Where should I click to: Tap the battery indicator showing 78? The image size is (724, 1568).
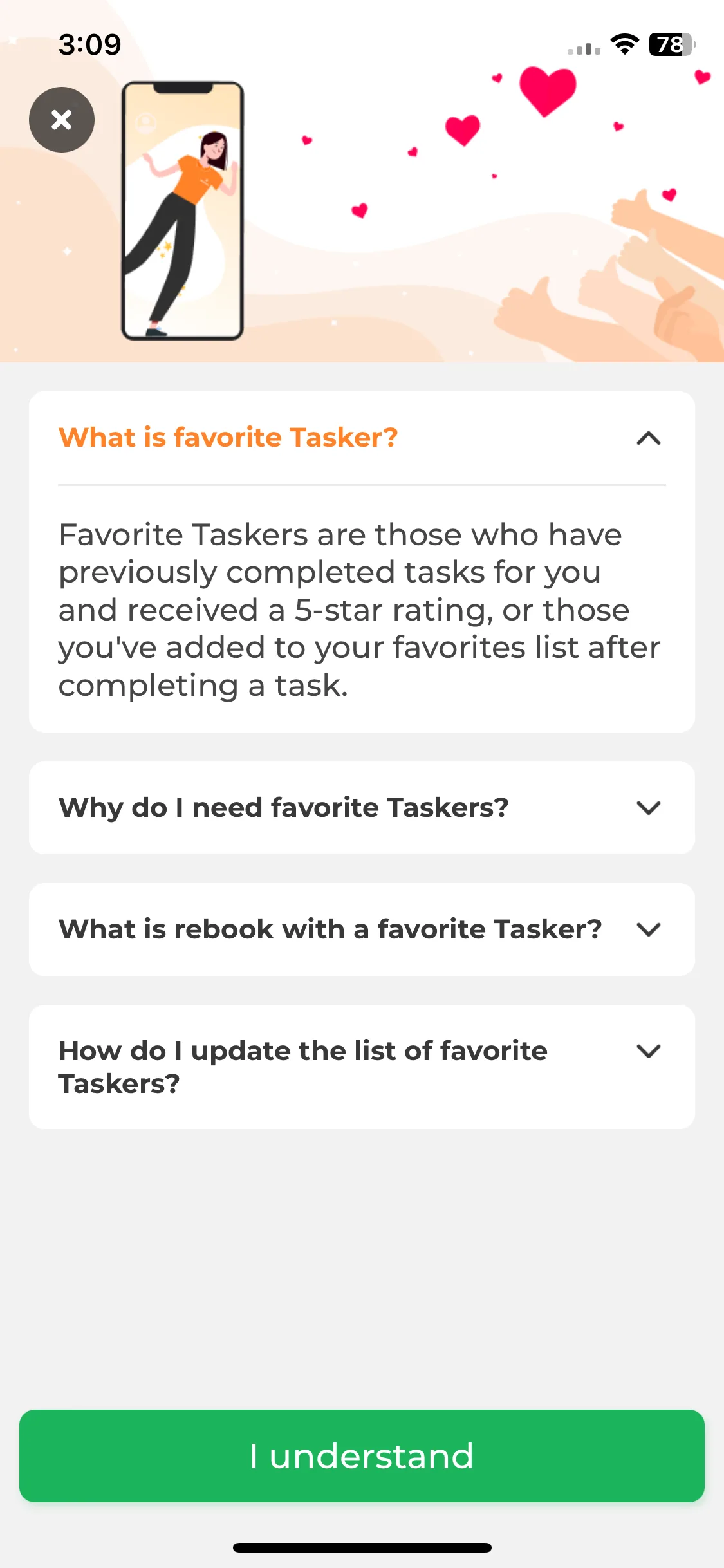click(x=673, y=44)
